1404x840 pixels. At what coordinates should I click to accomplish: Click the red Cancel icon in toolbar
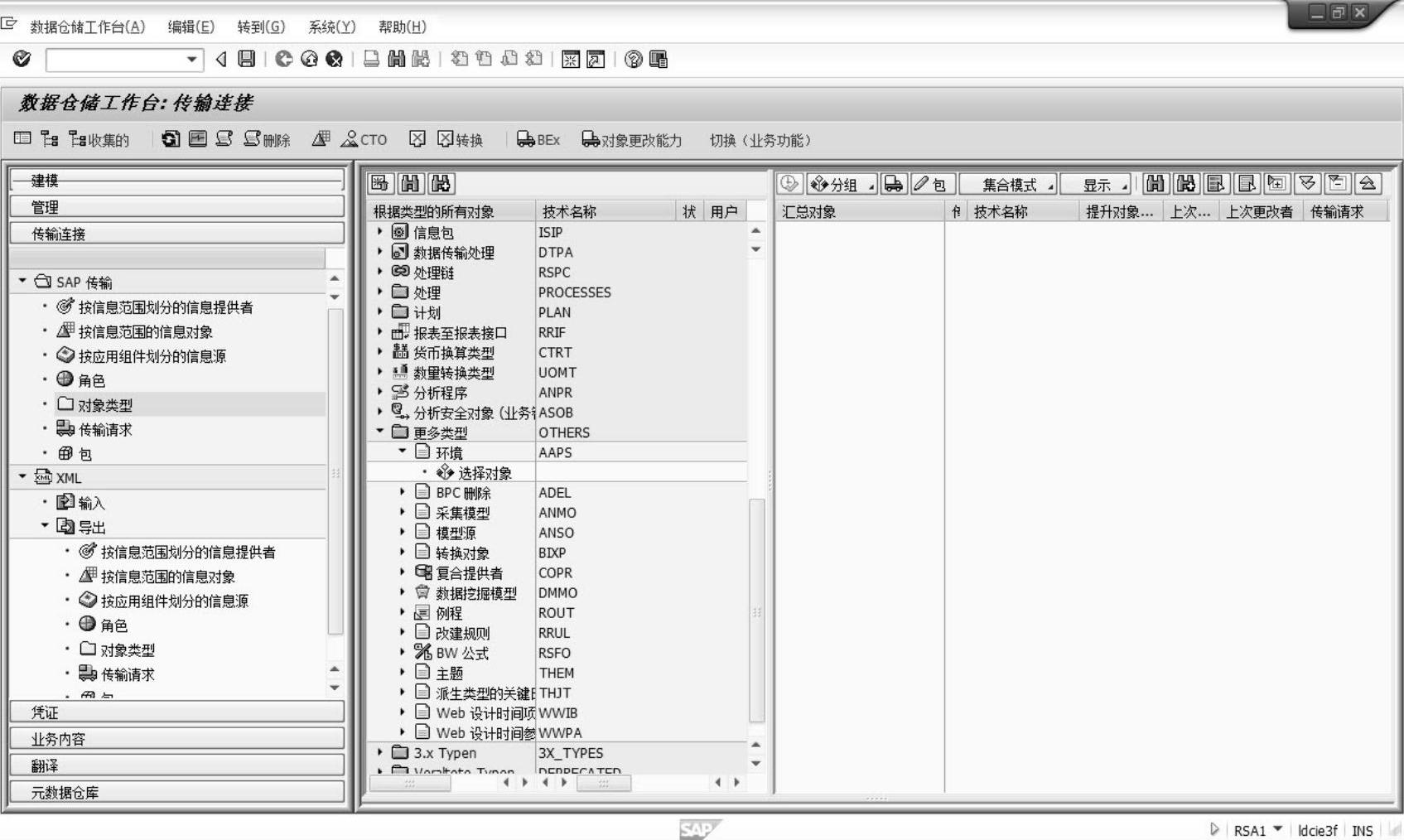(x=335, y=59)
